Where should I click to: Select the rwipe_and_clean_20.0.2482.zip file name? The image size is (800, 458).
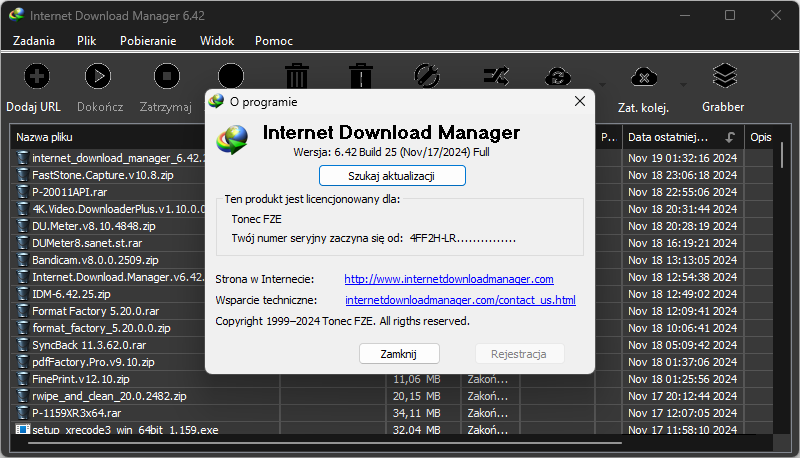point(109,396)
